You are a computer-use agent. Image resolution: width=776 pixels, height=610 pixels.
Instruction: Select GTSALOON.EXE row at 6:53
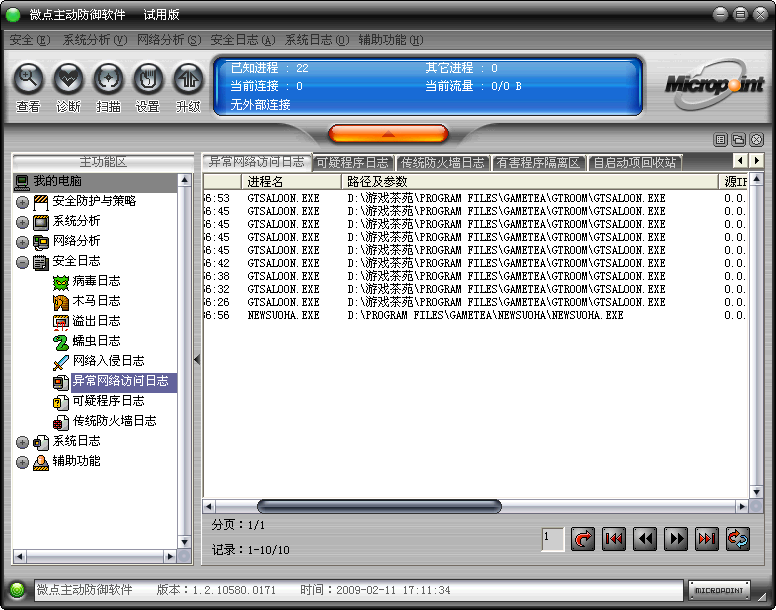point(475,198)
